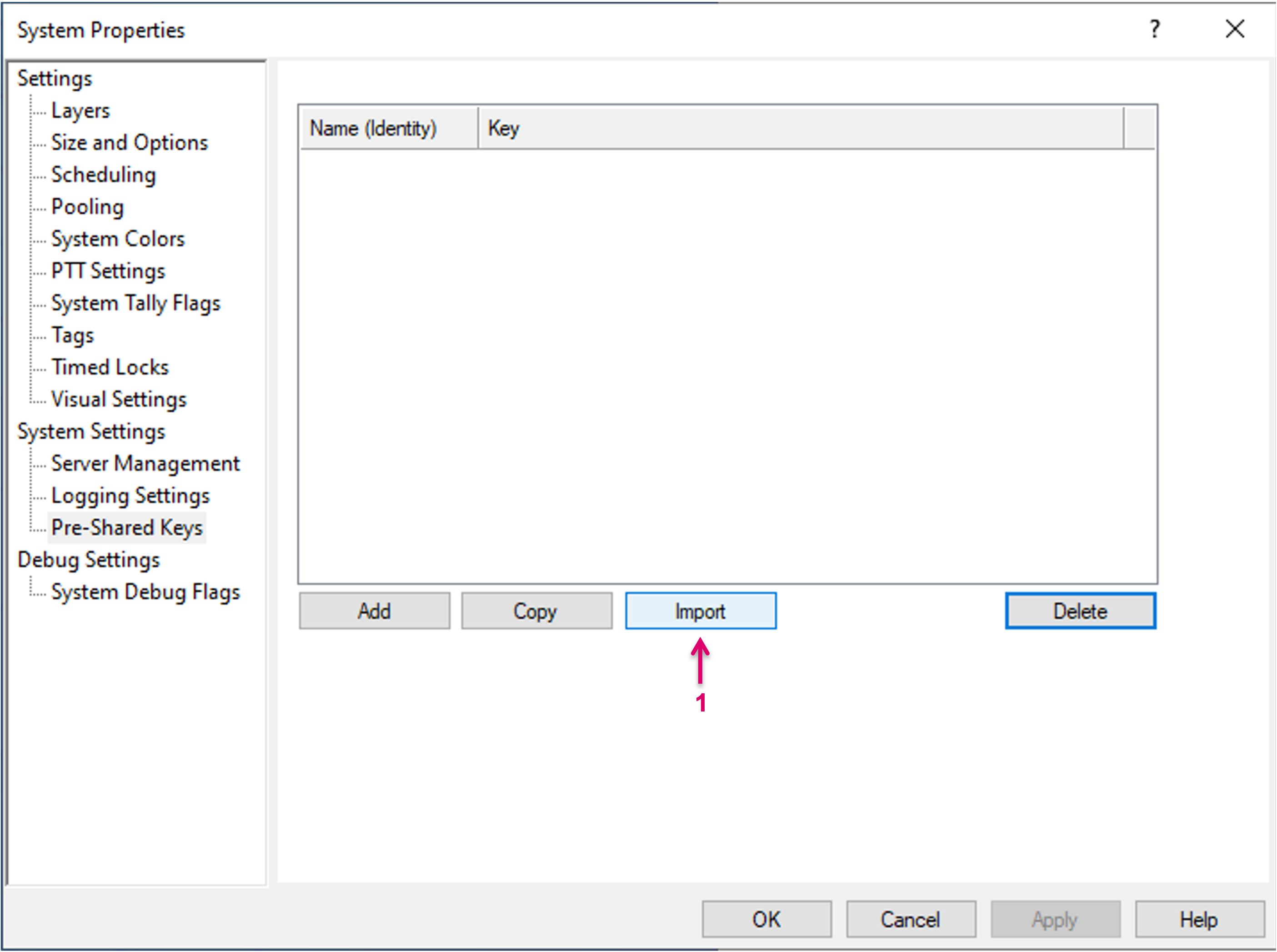Open Logging Settings

coord(130,496)
